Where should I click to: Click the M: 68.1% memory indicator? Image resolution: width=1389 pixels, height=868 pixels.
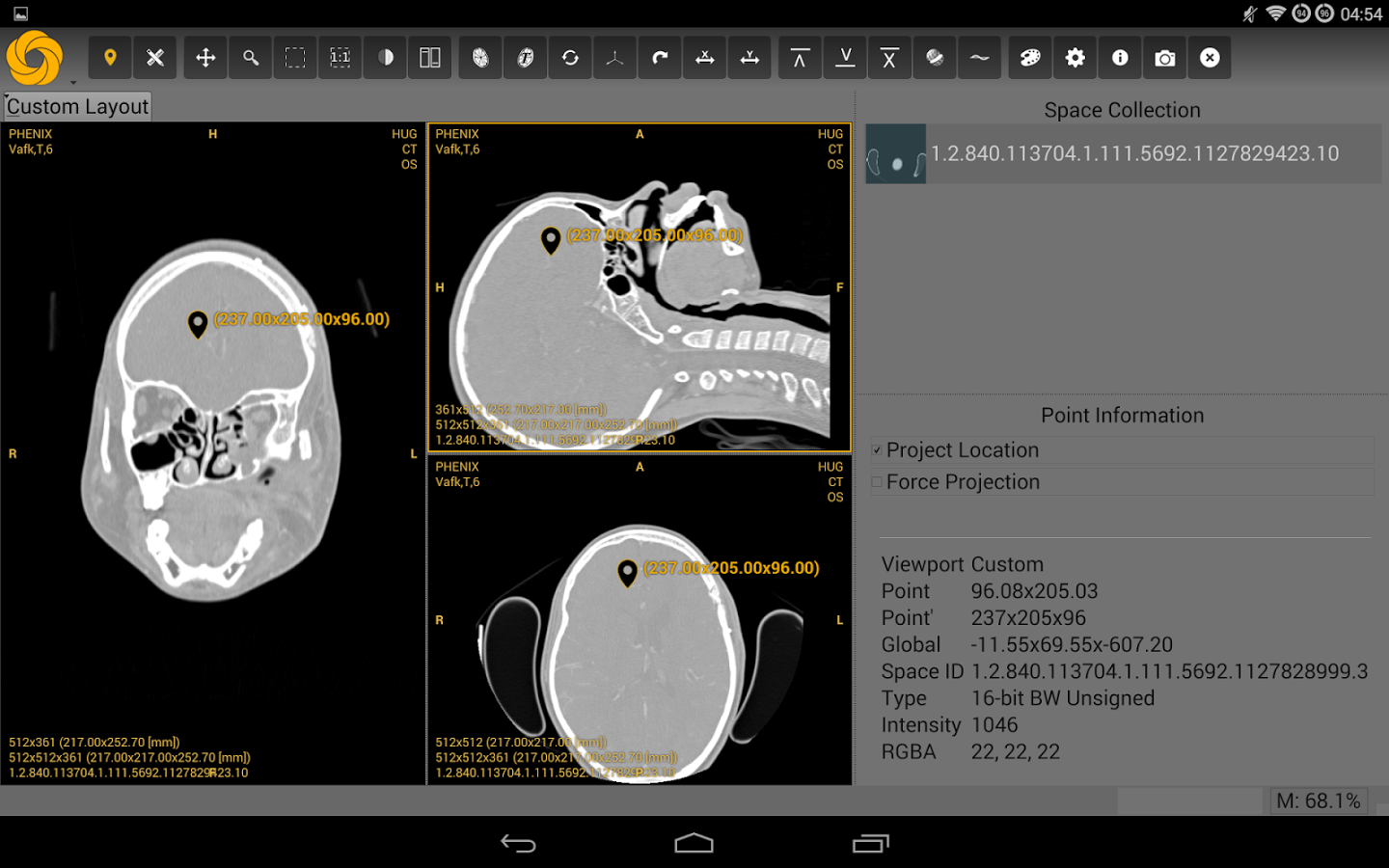pyautogui.click(x=1318, y=801)
